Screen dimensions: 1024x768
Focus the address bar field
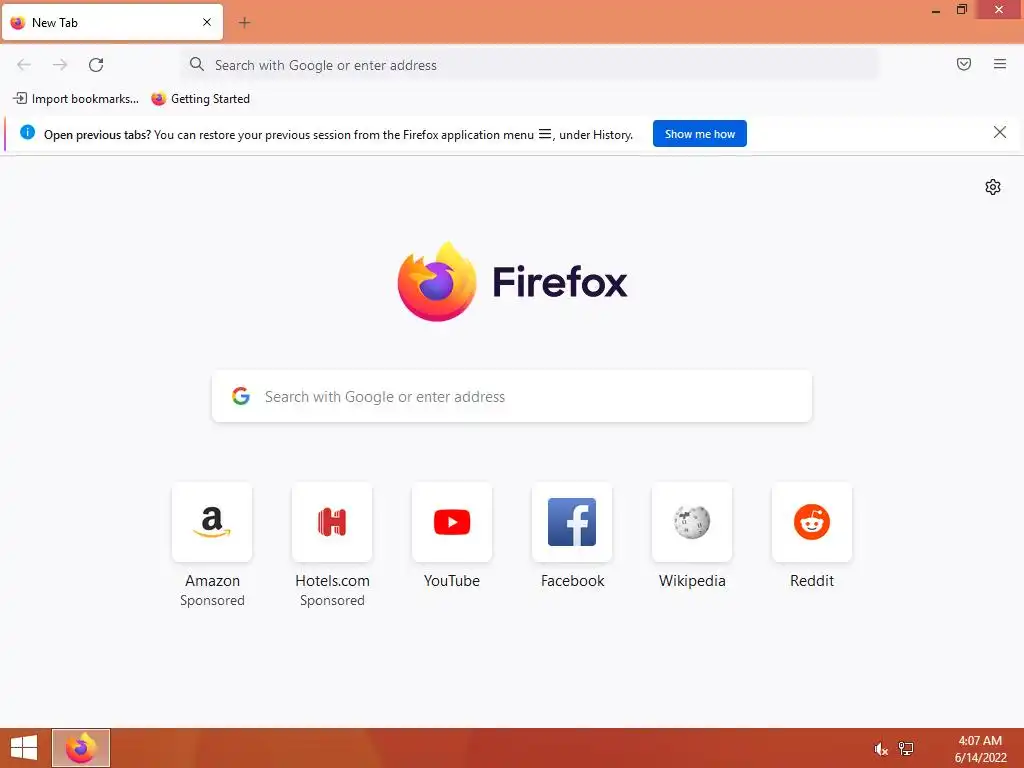click(x=529, y=65)
